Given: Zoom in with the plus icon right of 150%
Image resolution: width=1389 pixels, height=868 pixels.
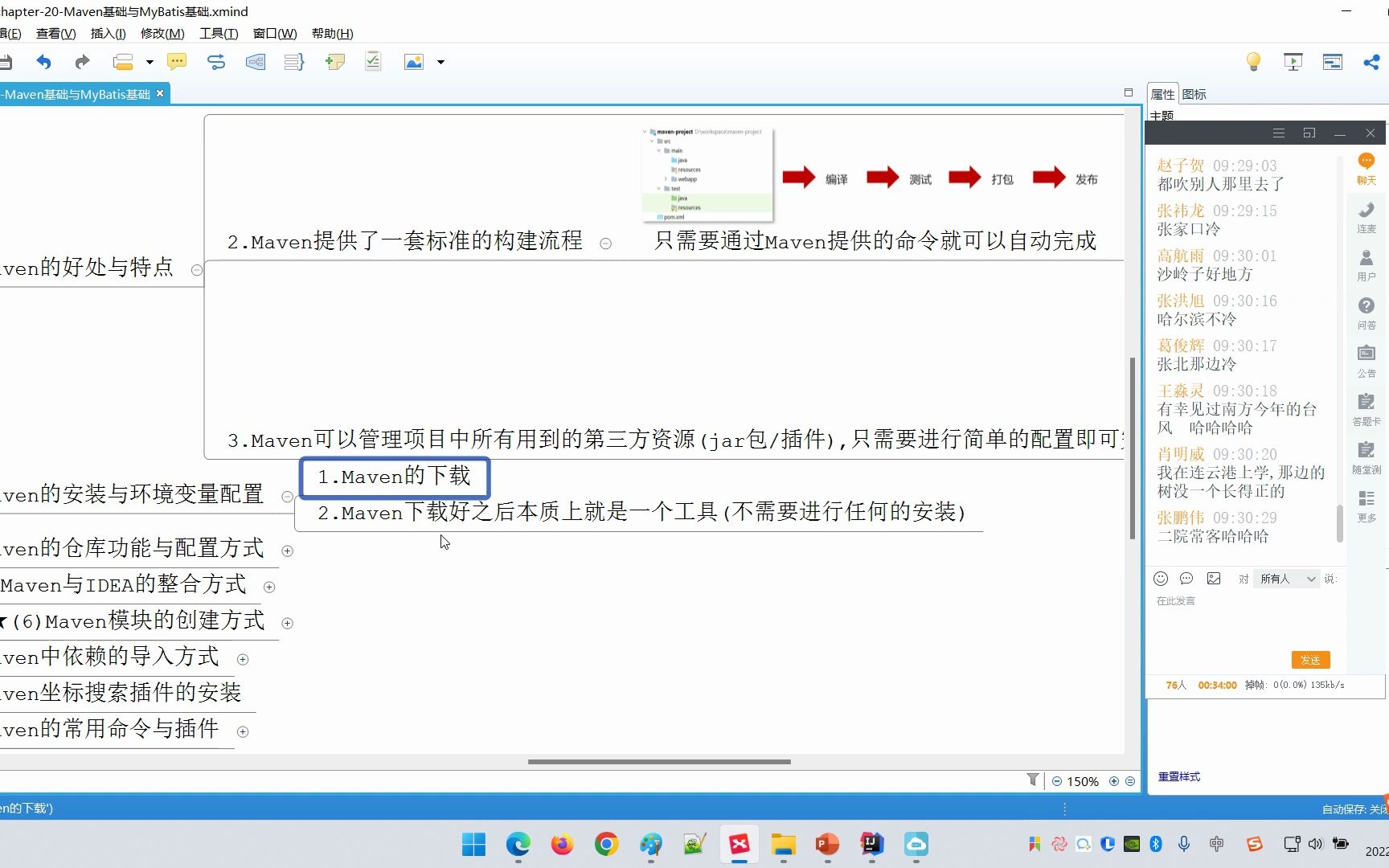Looking at the screenshot, I should pyautogui.click(x=1114, y=781).
